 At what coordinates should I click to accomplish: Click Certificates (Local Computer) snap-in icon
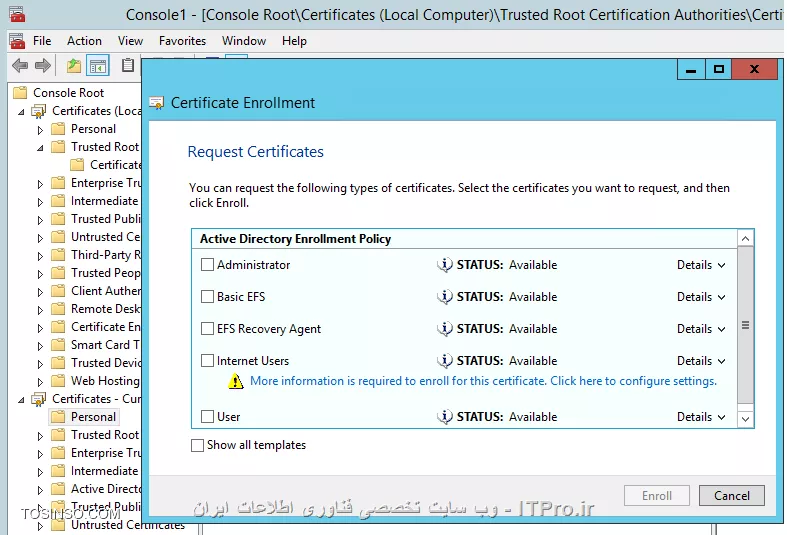tap(39, 111)
